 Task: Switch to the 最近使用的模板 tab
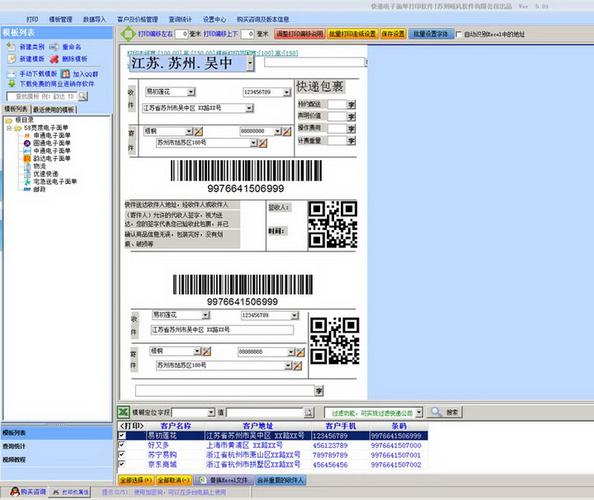(54, 110)
